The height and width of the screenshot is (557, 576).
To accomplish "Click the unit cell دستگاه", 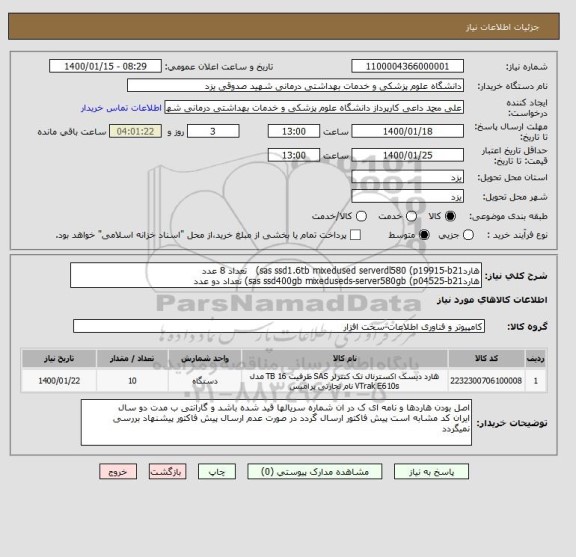I will (205, 381).
